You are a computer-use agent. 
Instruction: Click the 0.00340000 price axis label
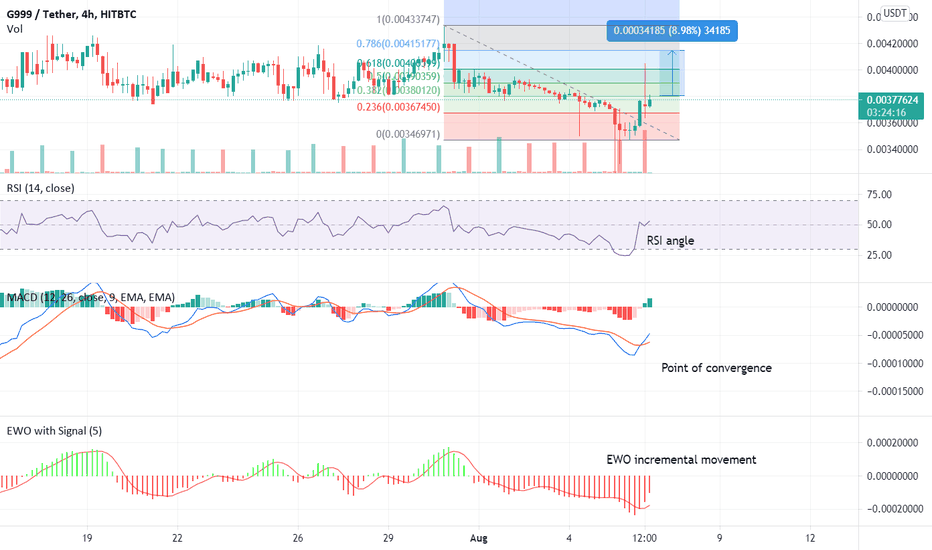(892, 150)
